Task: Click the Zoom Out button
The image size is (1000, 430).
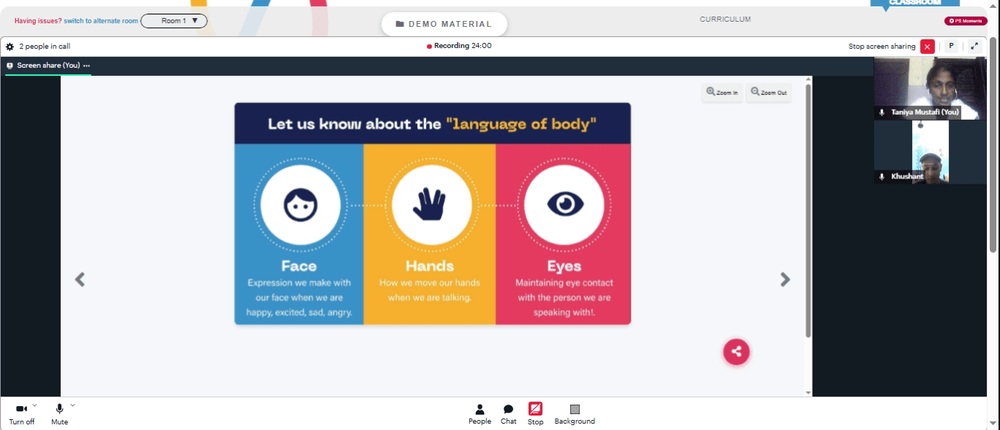Action: pyautogui.click(x=768, y=93)
